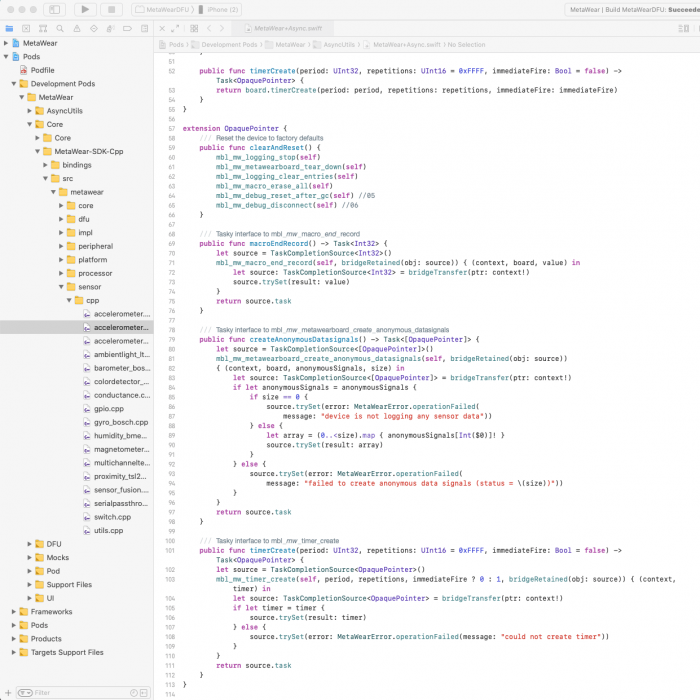Screen dimensions: 700x700
Task: Toggle source-control status filter in navigator
Action: [142, 692]
